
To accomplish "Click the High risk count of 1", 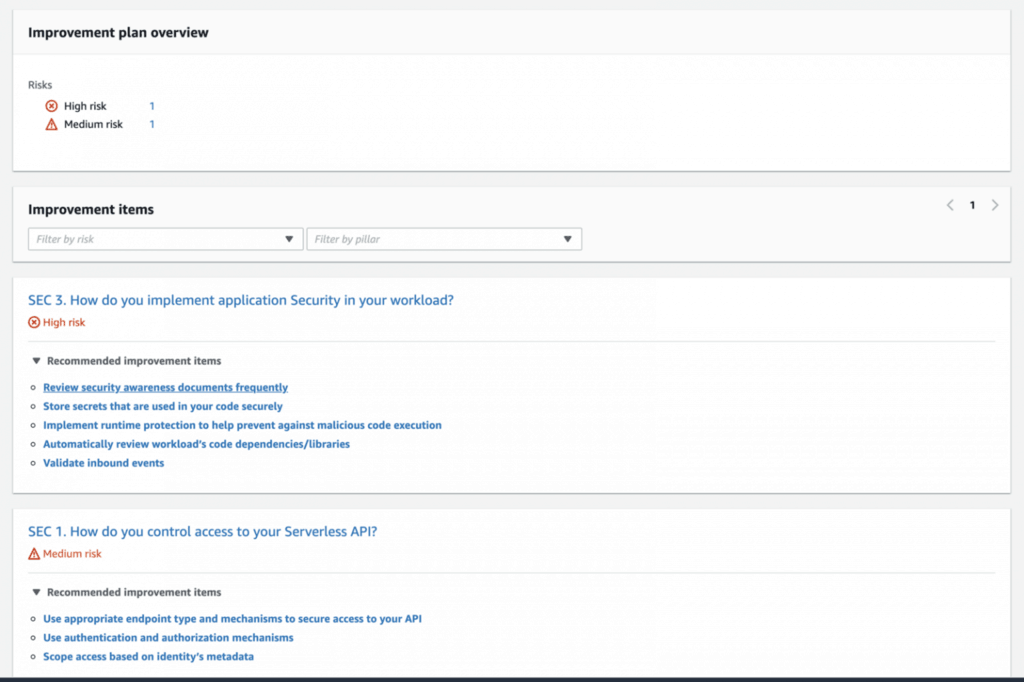I will 152,105.
